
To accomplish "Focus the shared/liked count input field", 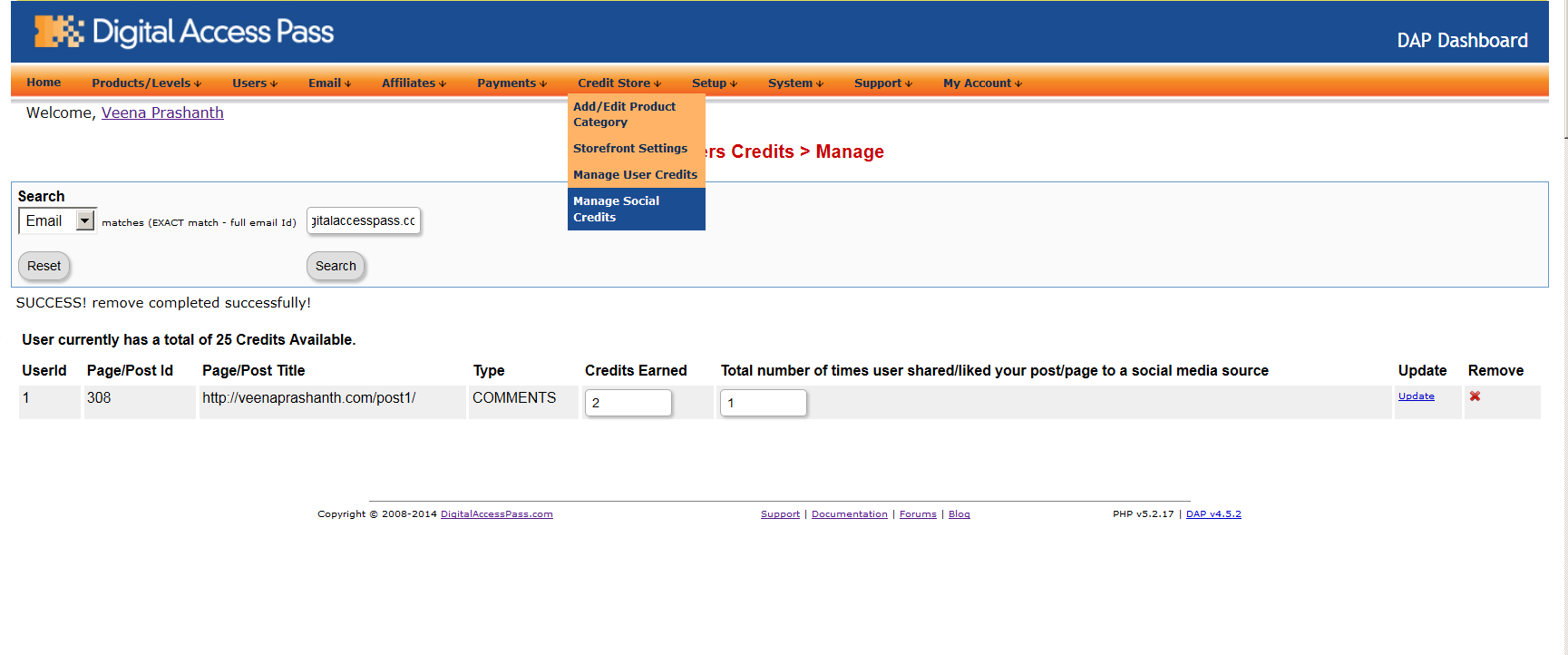I will point(763,403).
